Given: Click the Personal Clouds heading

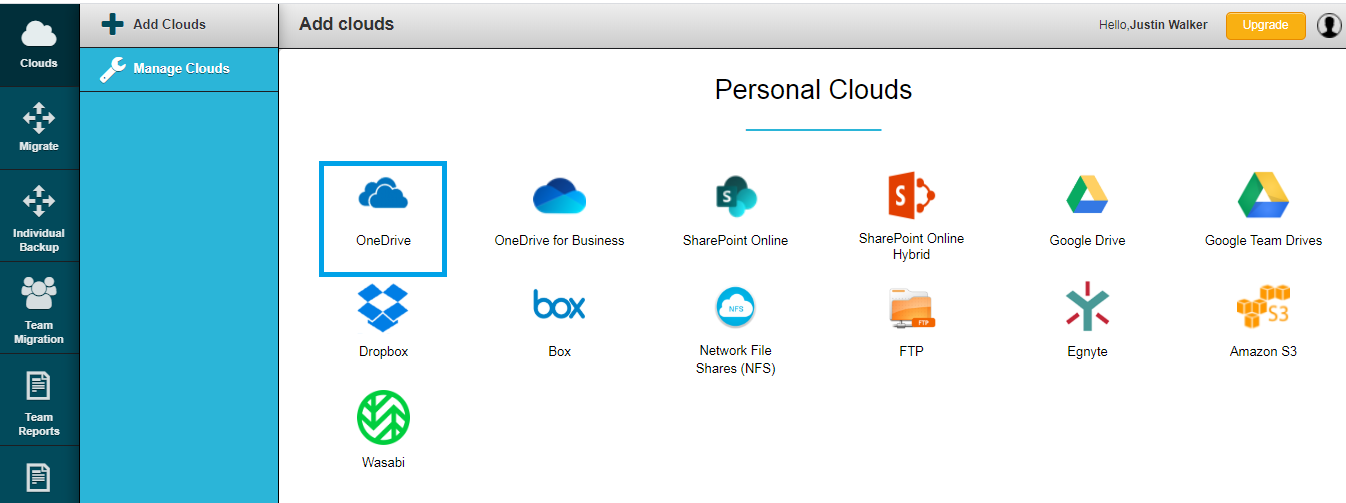Looking at the screenshot, I should click(x=813, y=90).
